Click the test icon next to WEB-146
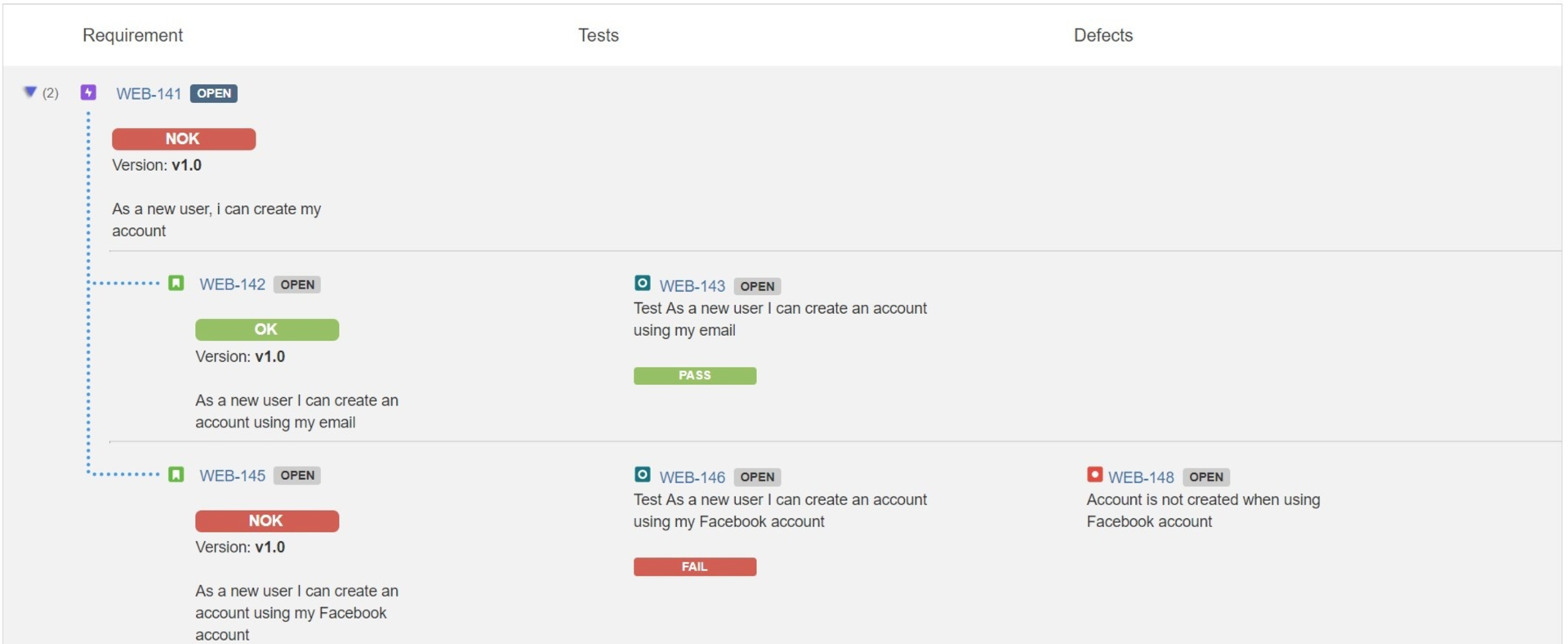 pyautogui.click(x=643, y=474)
